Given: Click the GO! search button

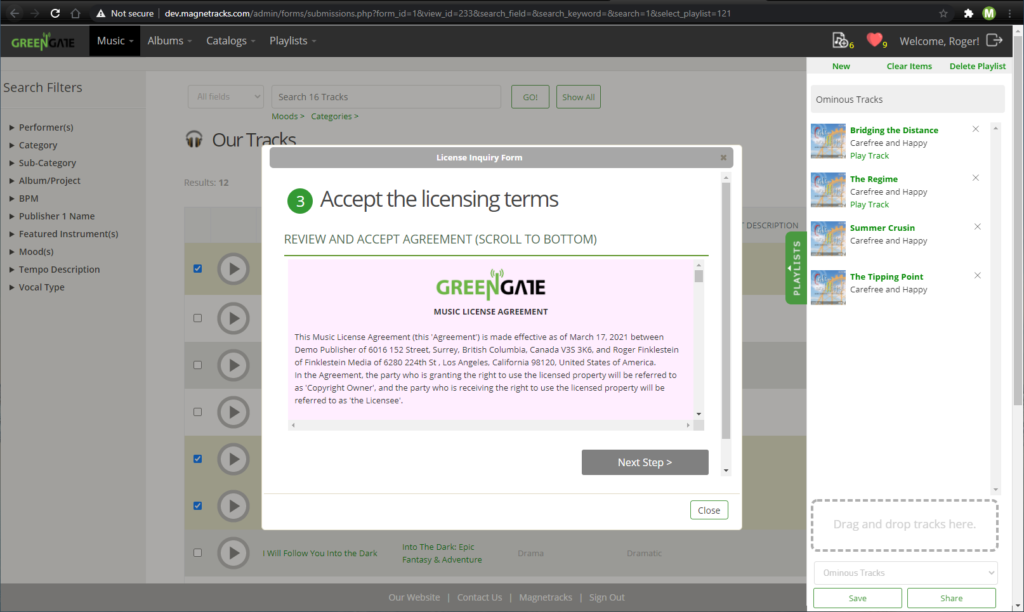Looking at the screenshot, I should [x=530, y=97].
